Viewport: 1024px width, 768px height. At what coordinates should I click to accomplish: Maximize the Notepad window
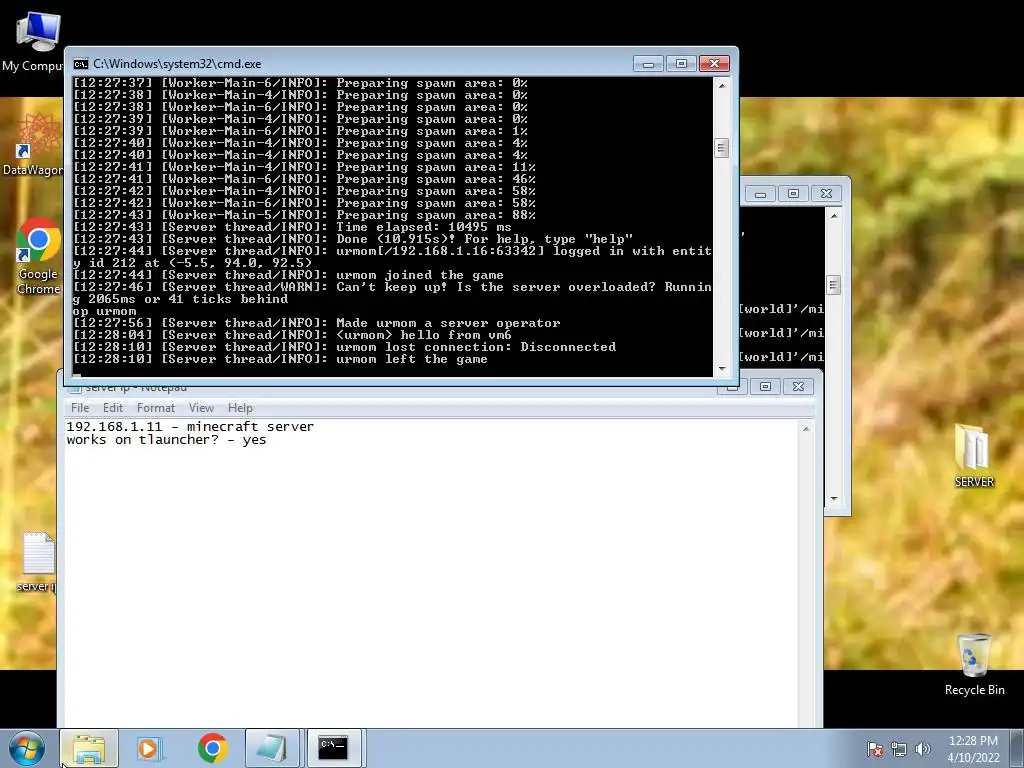(765, 386)
